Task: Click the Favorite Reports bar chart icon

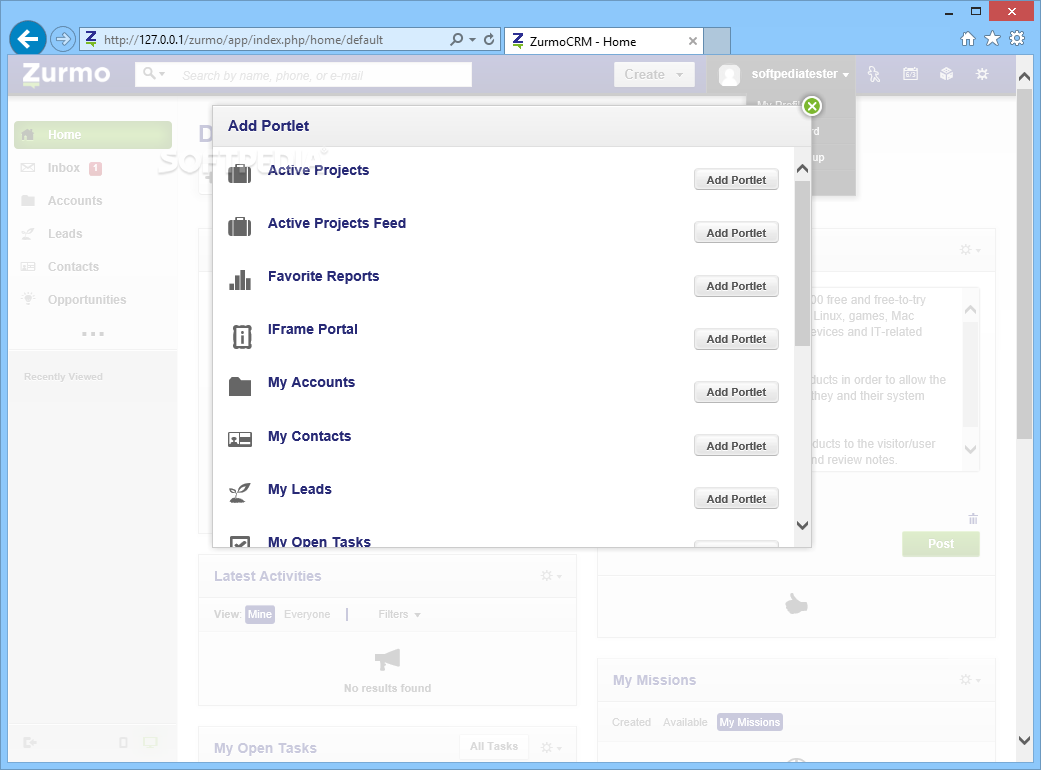Action: pyautogui.click(x=240, y=280)
